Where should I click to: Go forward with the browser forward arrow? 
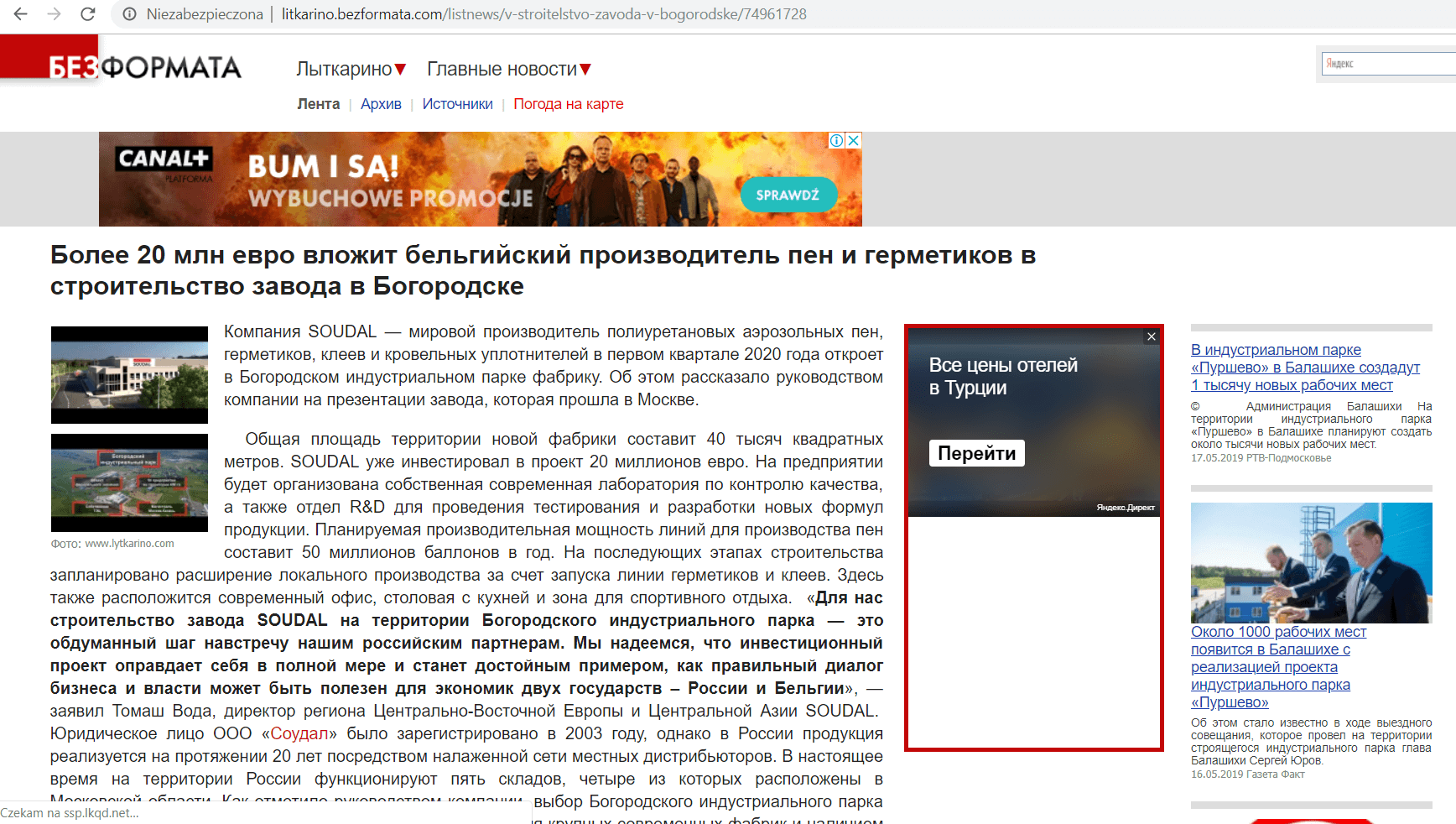pos(55,14)
